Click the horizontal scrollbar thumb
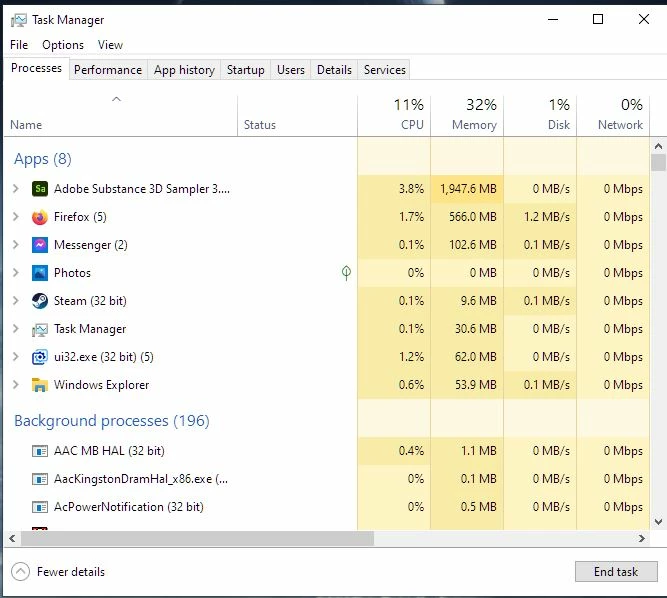667x598 pixels. 197,538
